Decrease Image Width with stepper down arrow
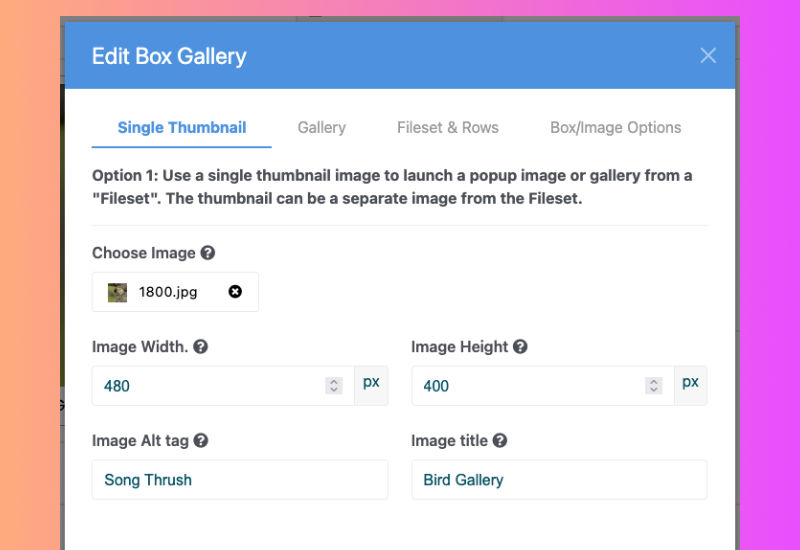800x550 pixels. [334, 390]
